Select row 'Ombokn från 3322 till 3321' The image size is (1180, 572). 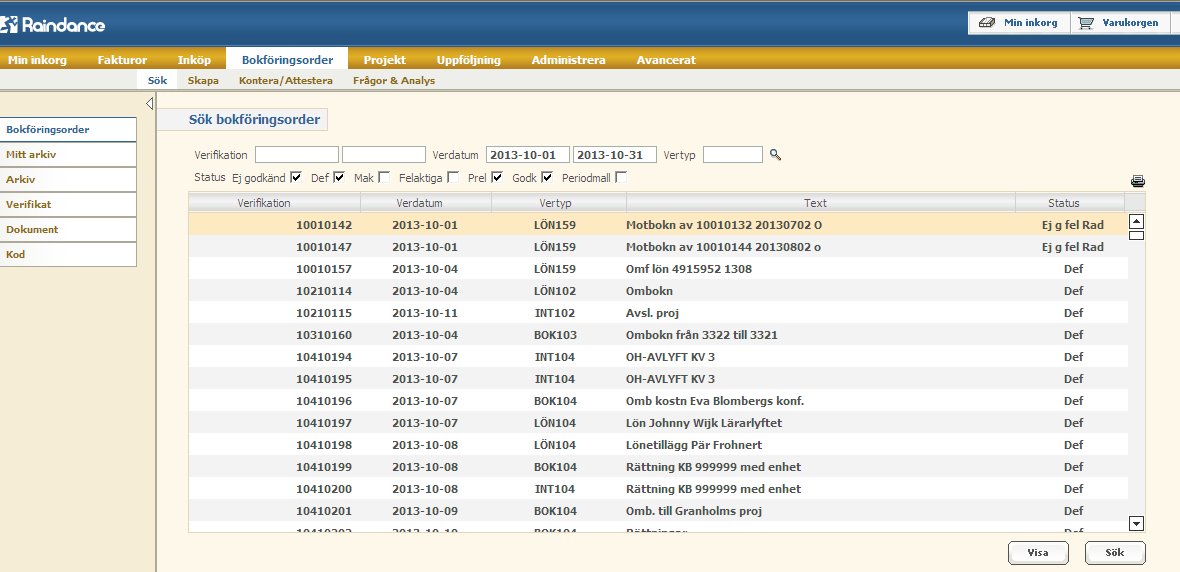coord(658,334)
